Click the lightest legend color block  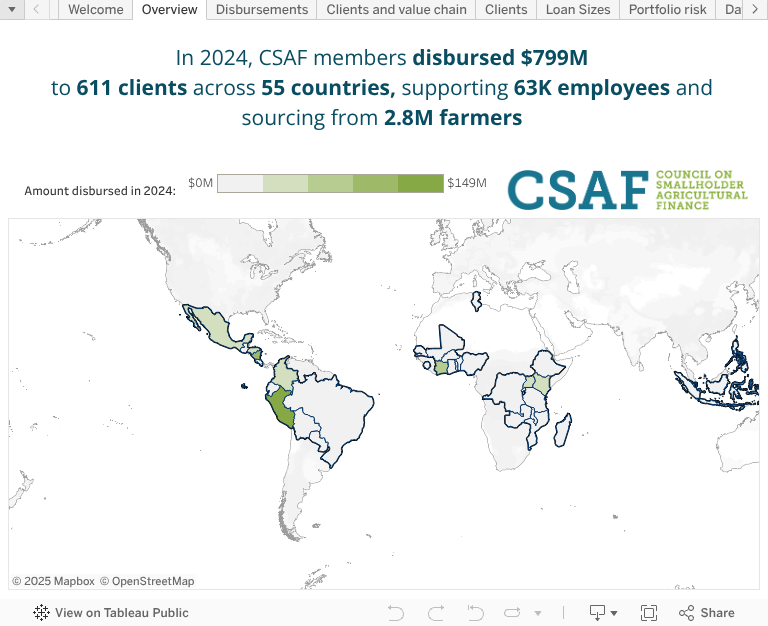240,183
